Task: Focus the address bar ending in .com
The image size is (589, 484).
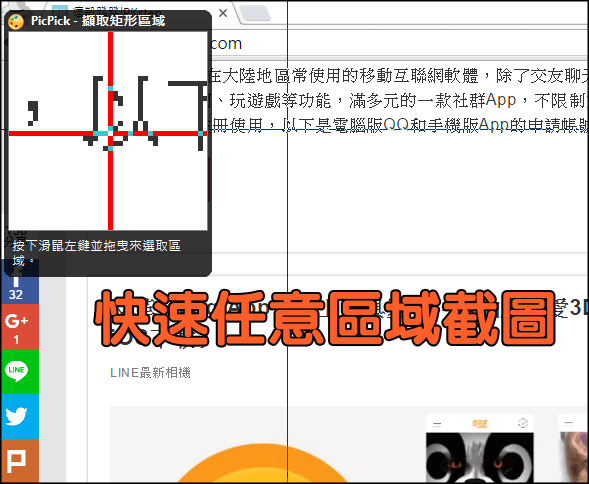Action: click(x=398, y=44)
